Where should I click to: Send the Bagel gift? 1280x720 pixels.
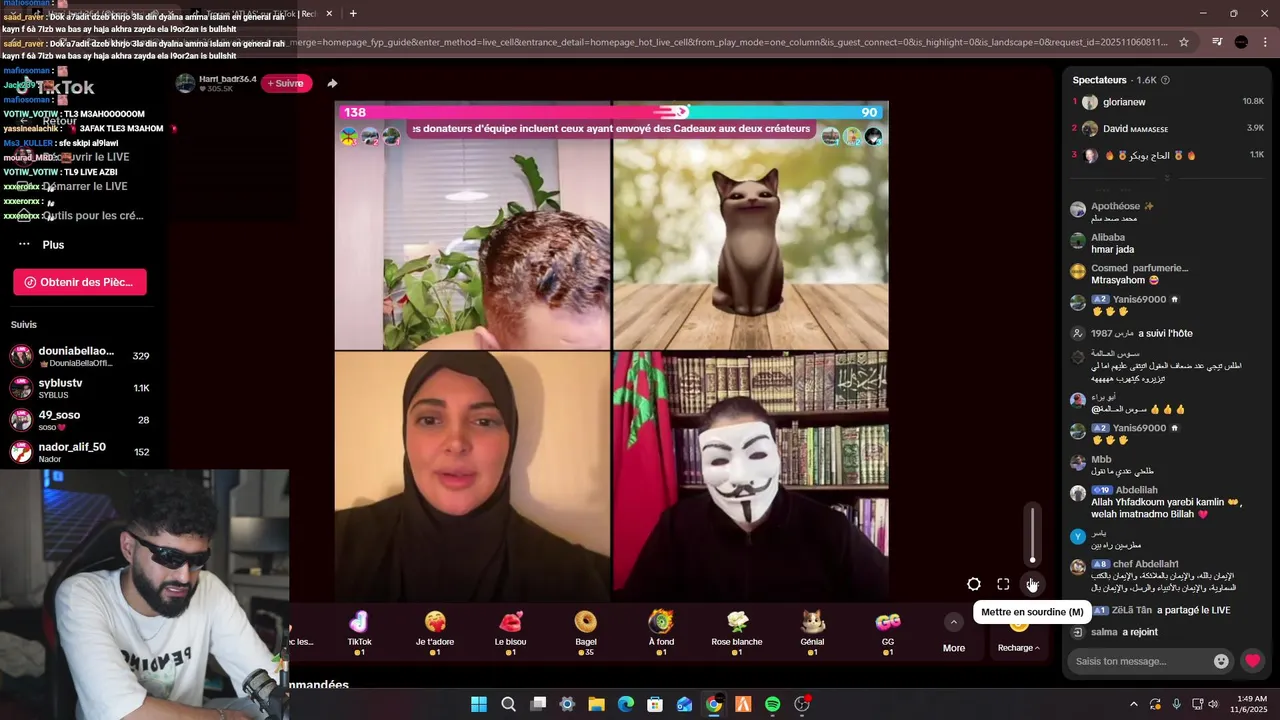(586, 632)
